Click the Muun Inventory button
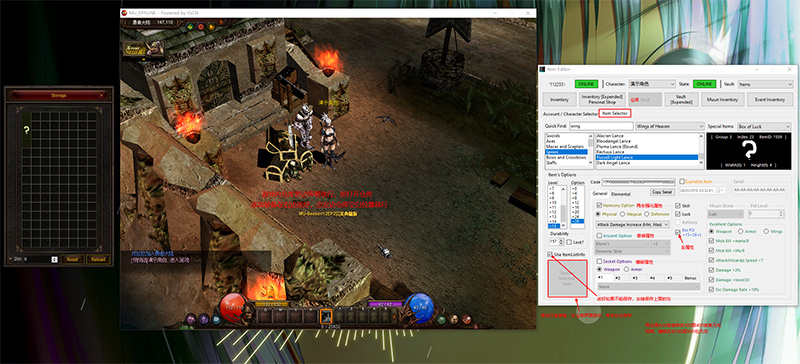This screenshot has width=800, height=364. [x=723, y=100]
